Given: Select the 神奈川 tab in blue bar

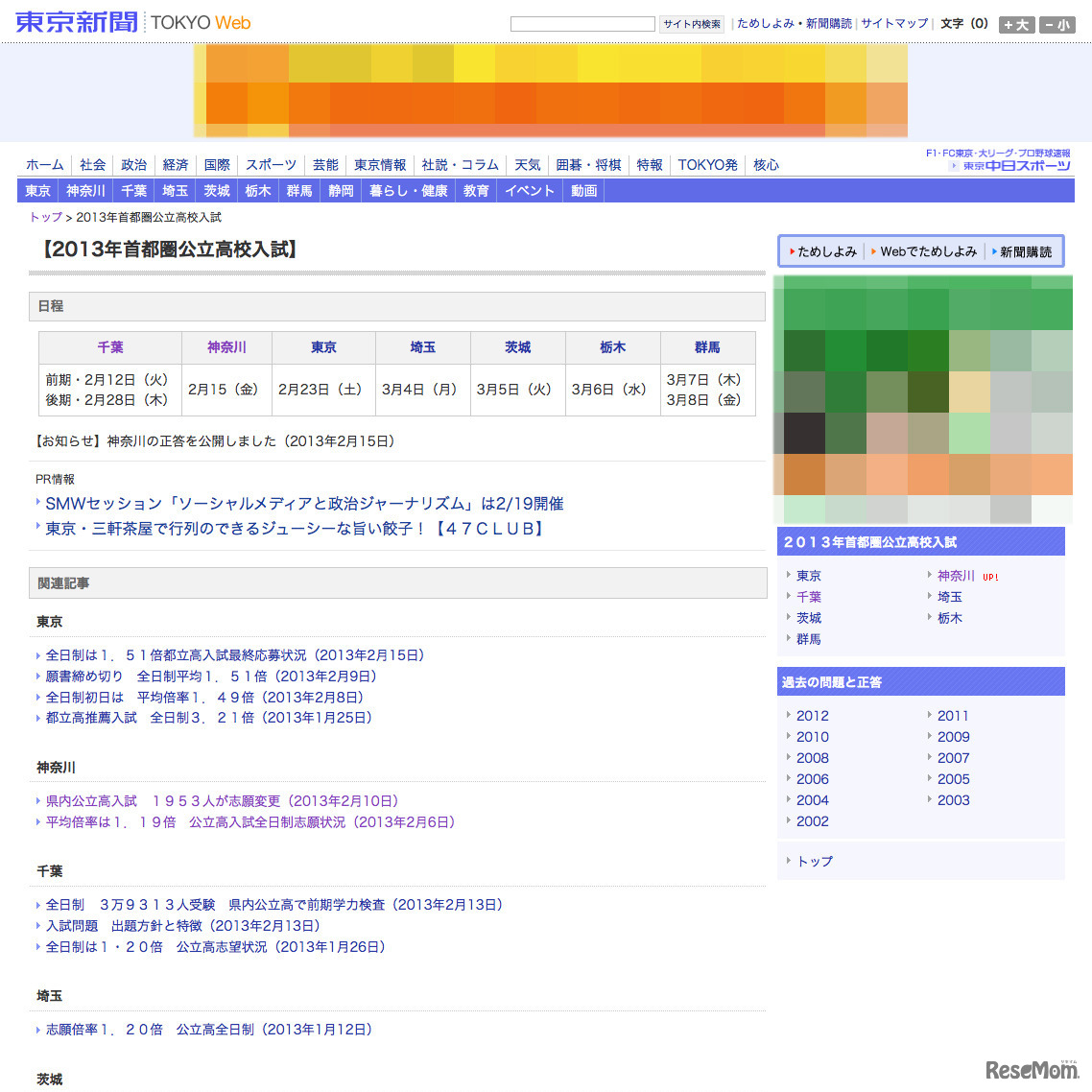Looking at the screenshot, I should click(x=85, y=191).
